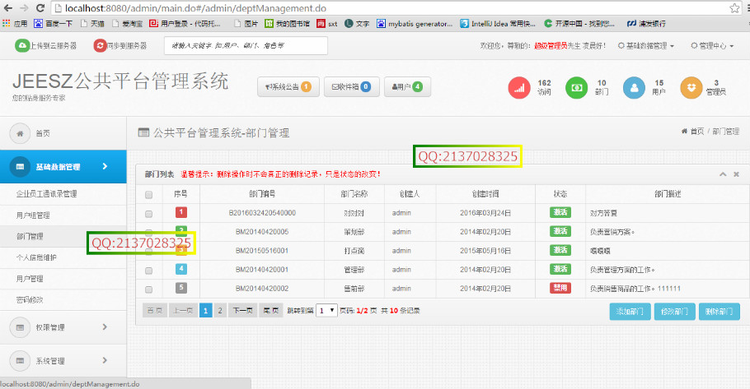Click the red visits statistics circle icon
Screen dimensions: 750x389
pyautogui.click(x=519, y=88)
